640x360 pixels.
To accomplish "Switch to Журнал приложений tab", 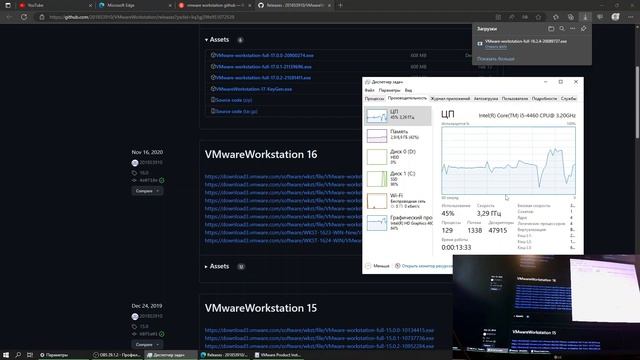I will (450, 99).
